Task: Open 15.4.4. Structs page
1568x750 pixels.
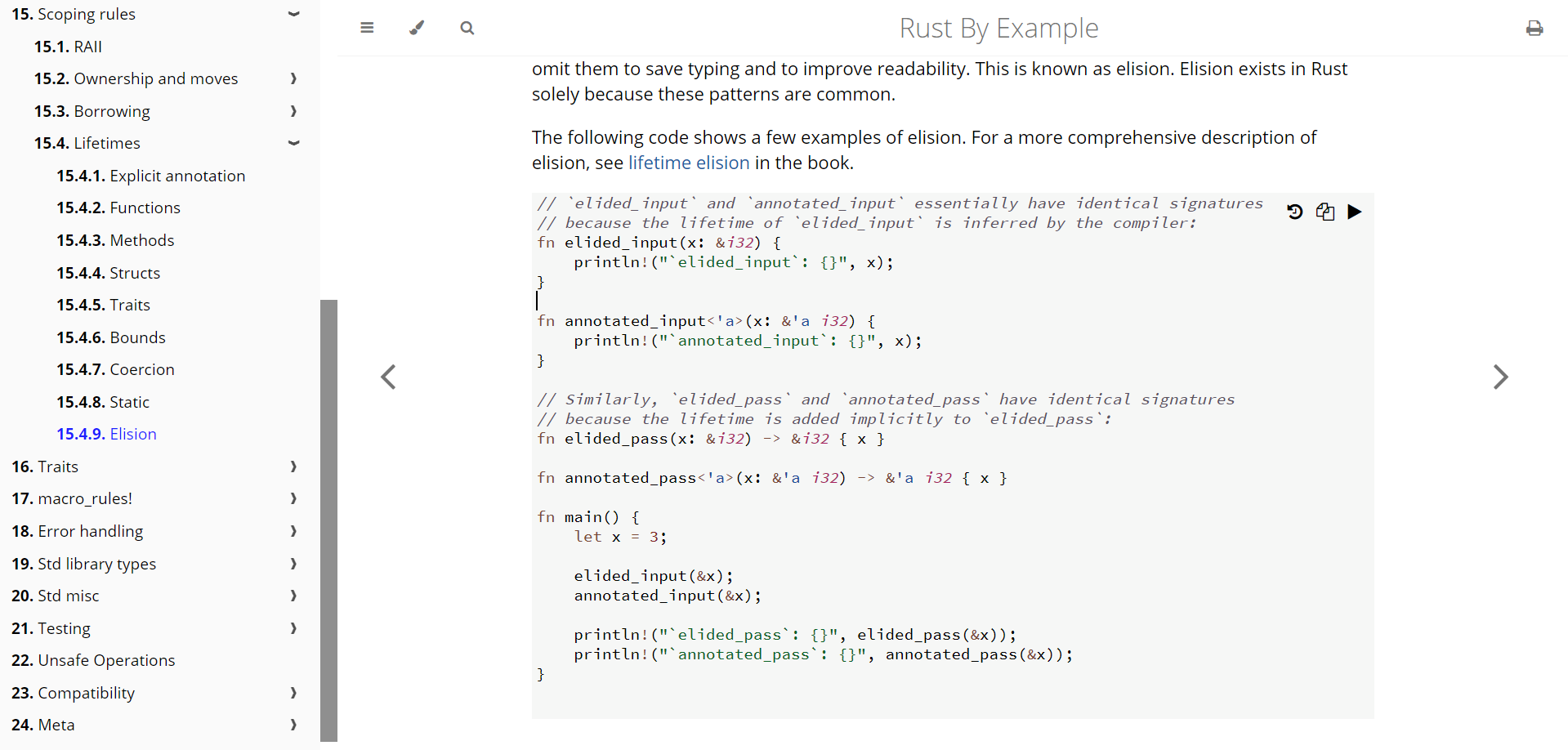Action: point(108,273)
